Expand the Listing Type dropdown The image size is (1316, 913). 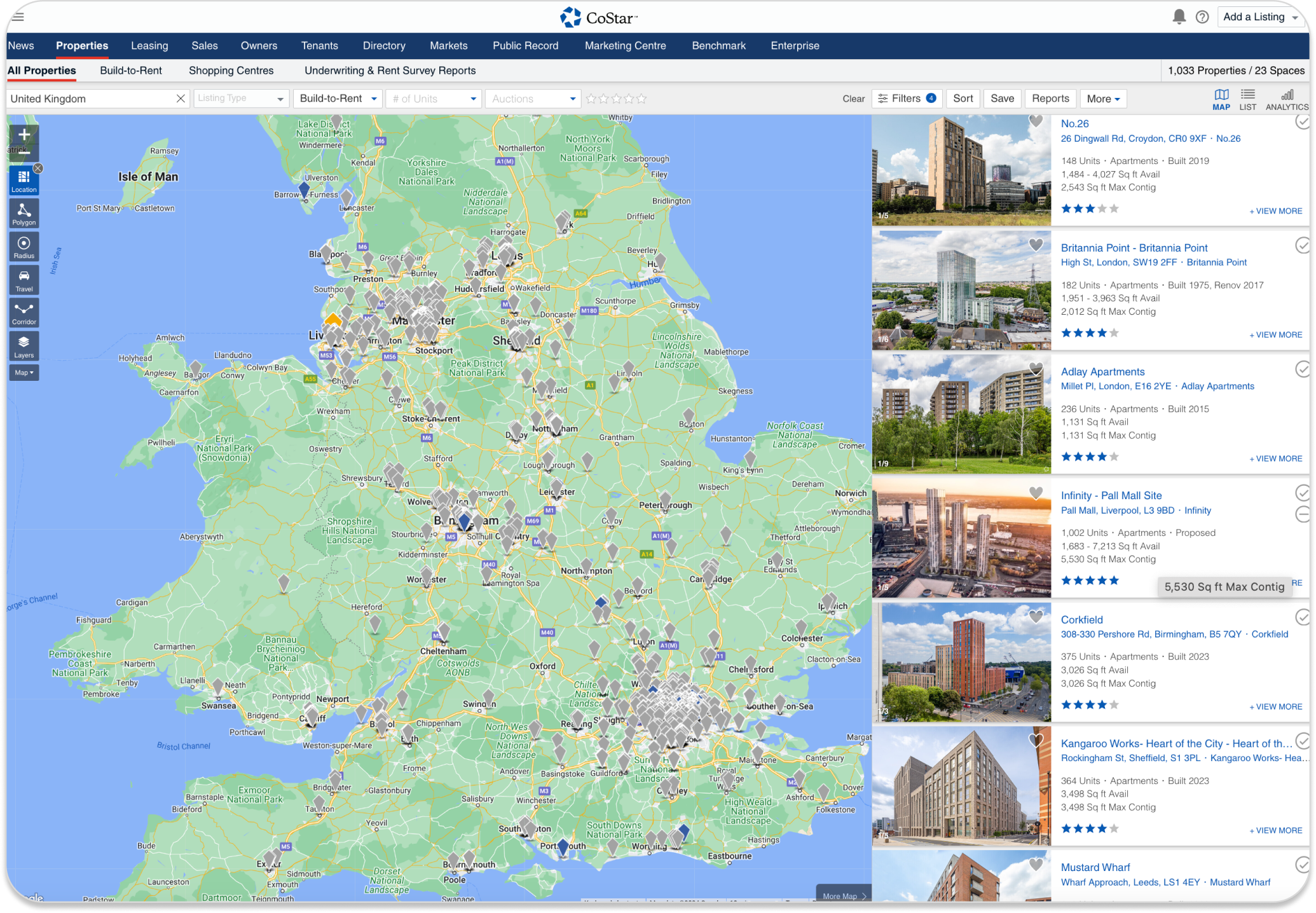point(241,99)
